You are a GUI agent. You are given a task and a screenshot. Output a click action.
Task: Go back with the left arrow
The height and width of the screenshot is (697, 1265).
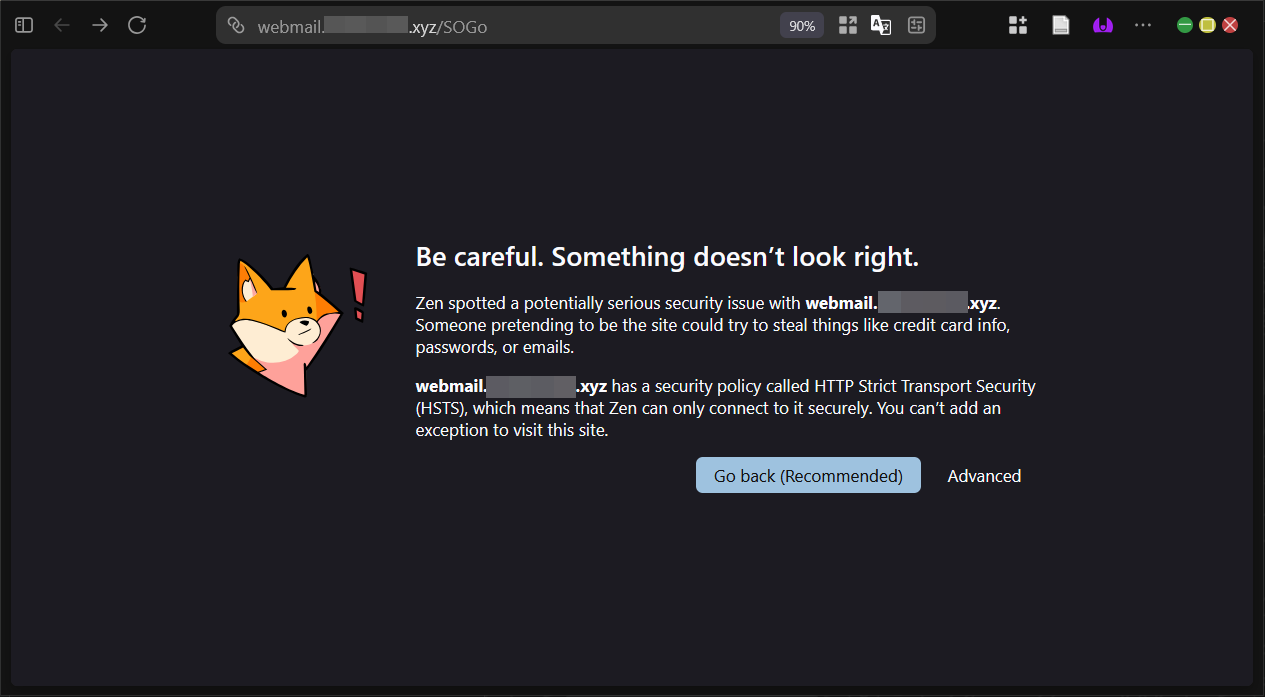(62, 25)
